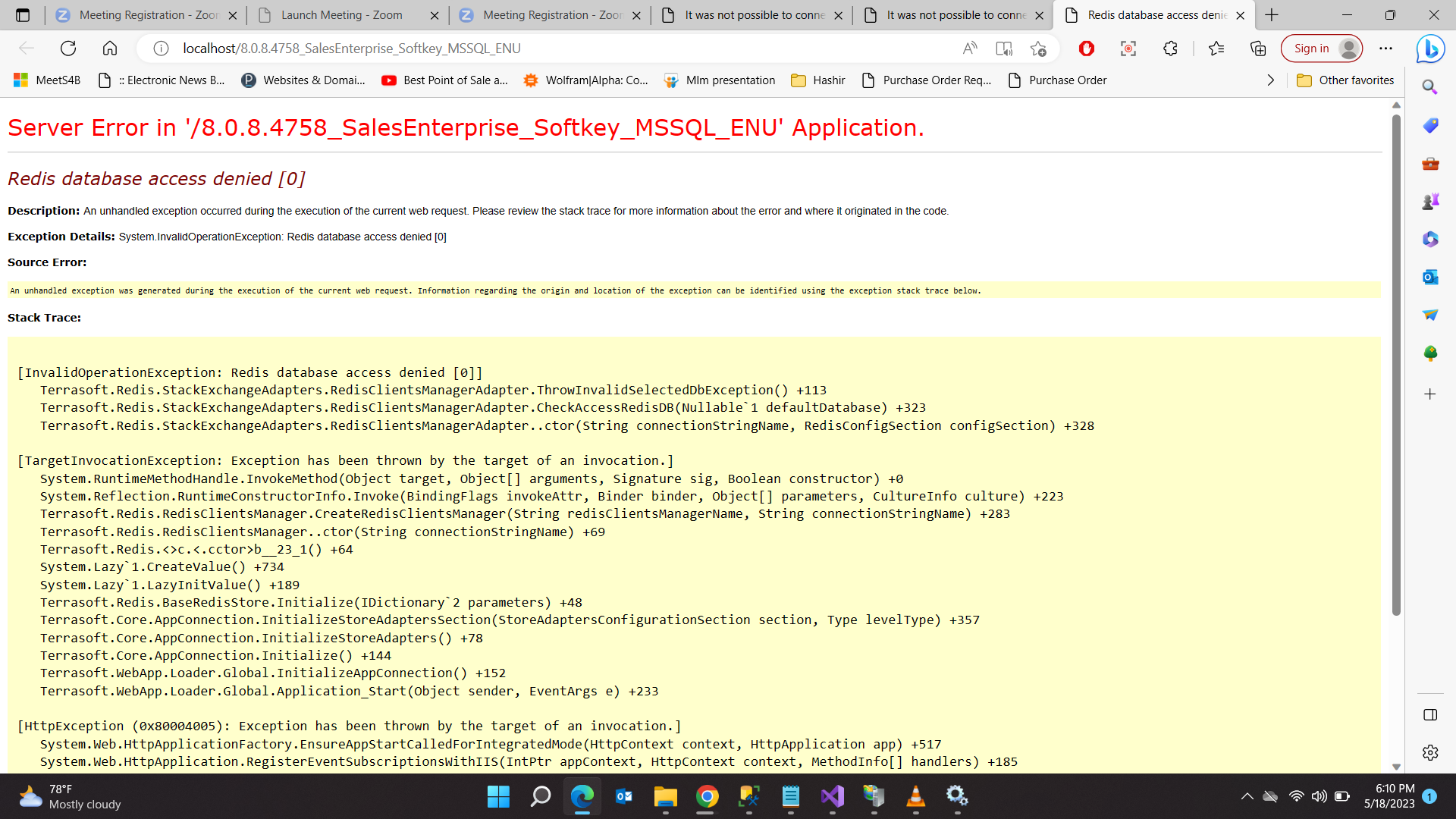Click the 'Source Error:' label

point(47,262)
